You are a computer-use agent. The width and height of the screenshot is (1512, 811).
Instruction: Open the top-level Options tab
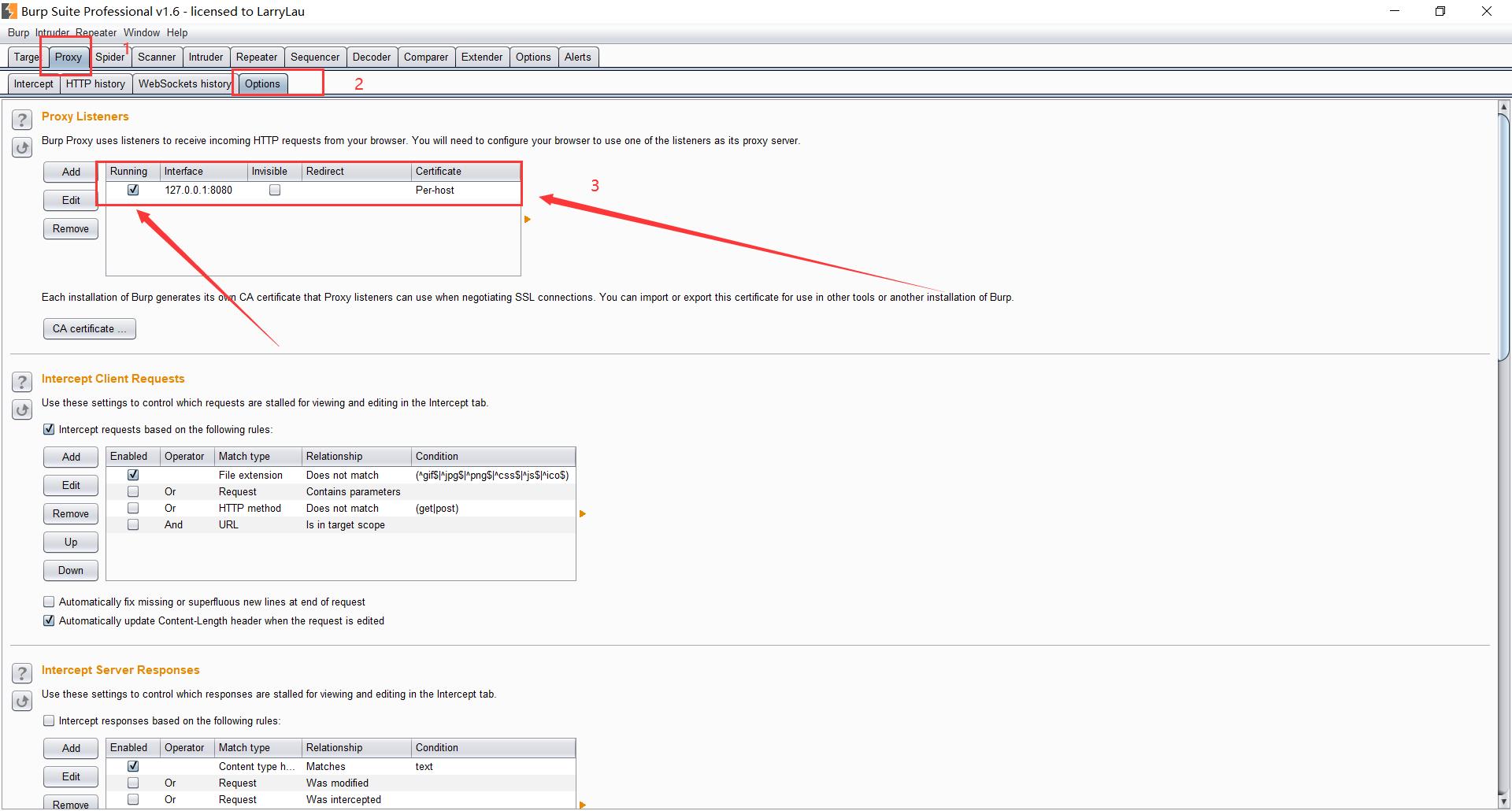click(533, 57)
